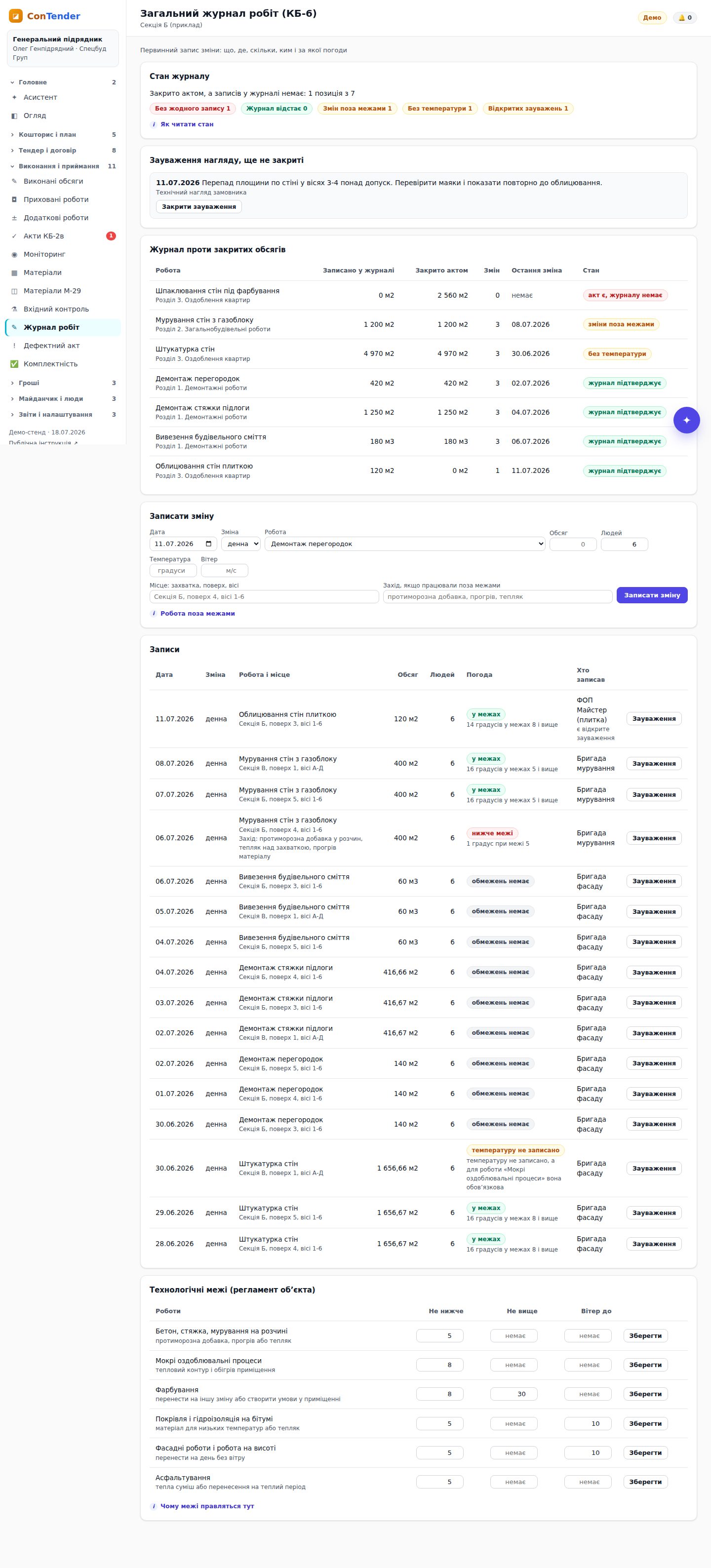Open Чому межі правляться тут hint
This screenshot has height=1568, width=711.
[x=202, y=1506]
